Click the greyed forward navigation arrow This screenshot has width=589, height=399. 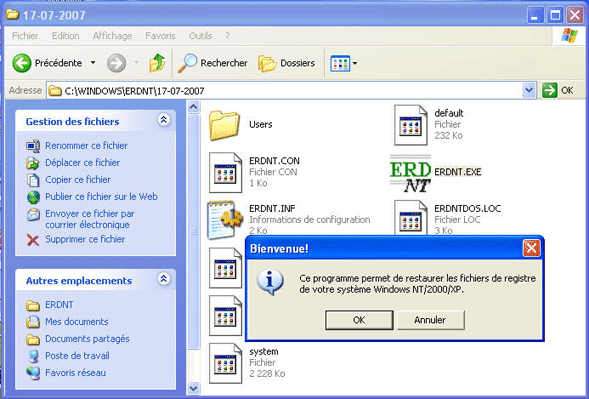click(x=116, y=63)
